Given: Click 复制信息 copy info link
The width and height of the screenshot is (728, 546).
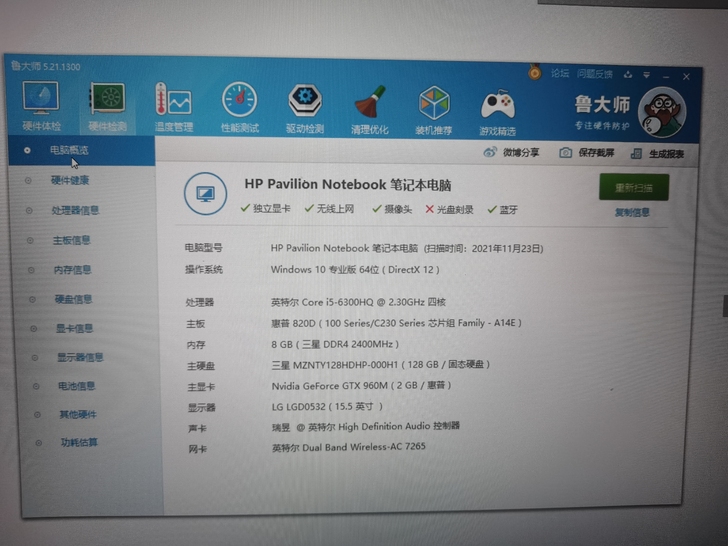Looking at the screenshot, I should pyautogui.click(x=632, y=213).
